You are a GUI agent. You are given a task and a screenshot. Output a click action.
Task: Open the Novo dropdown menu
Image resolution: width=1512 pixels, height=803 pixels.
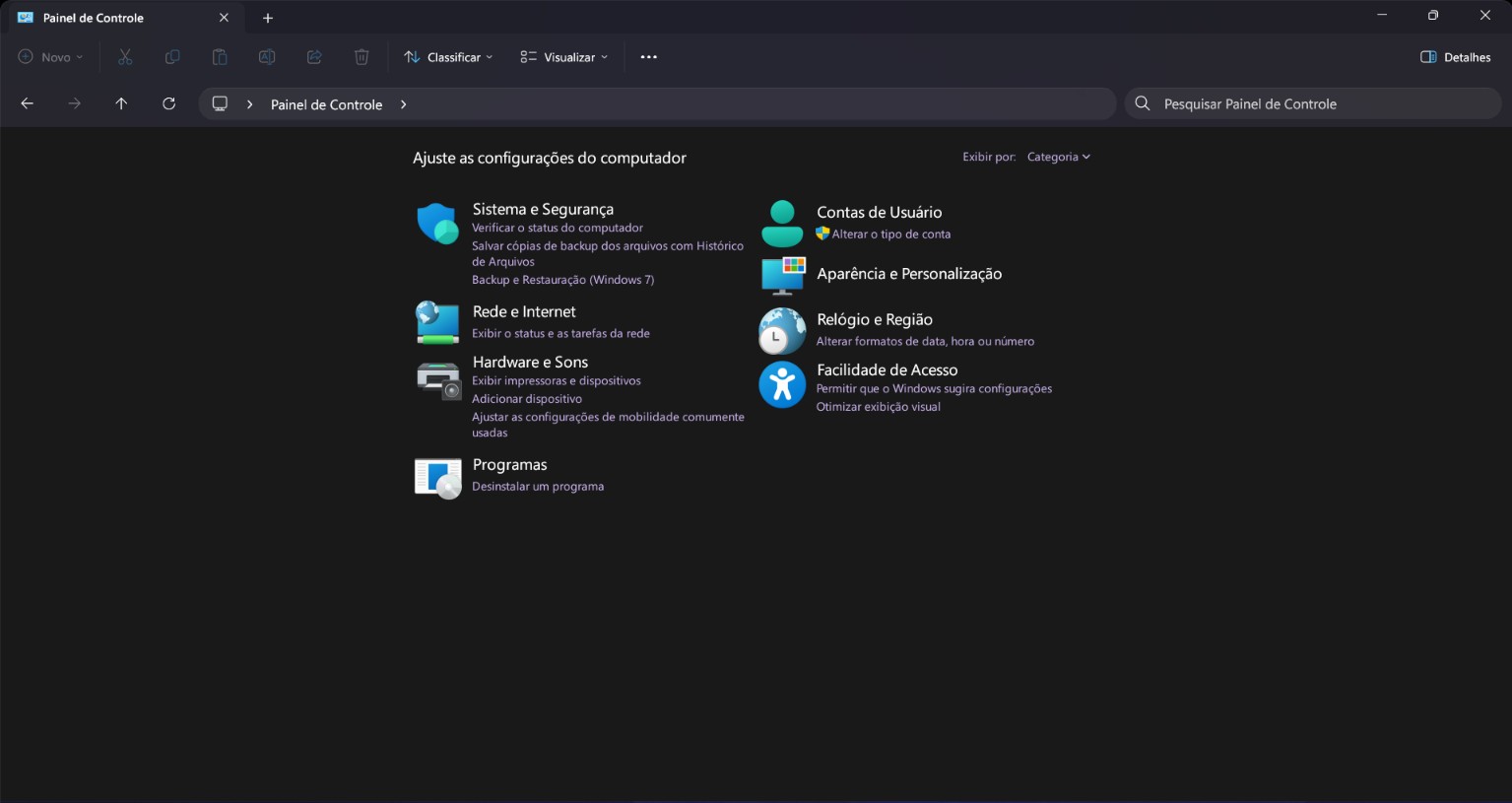click(50, 57)
